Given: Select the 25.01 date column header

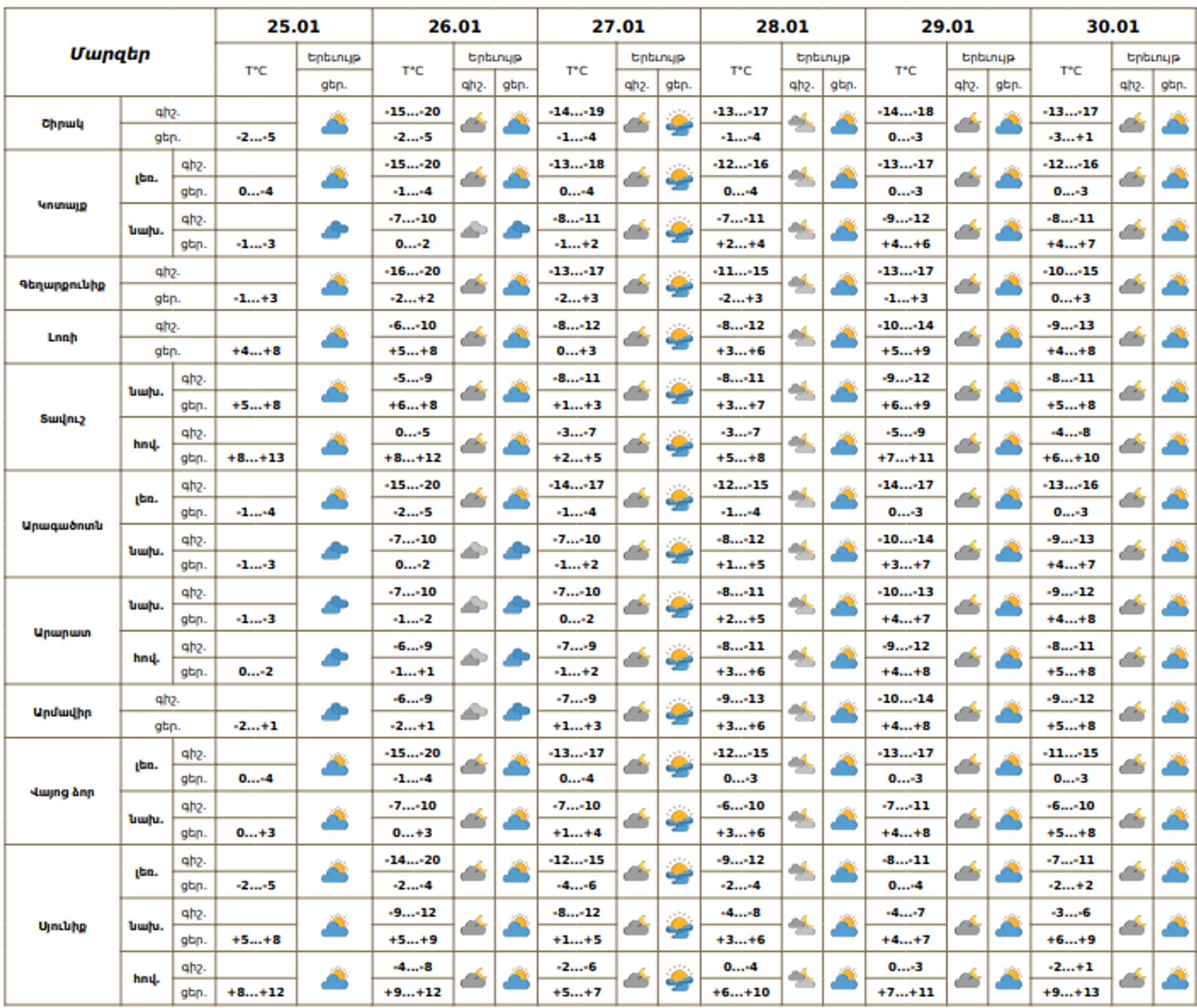Looking at the screenshot, I should 294,26.
